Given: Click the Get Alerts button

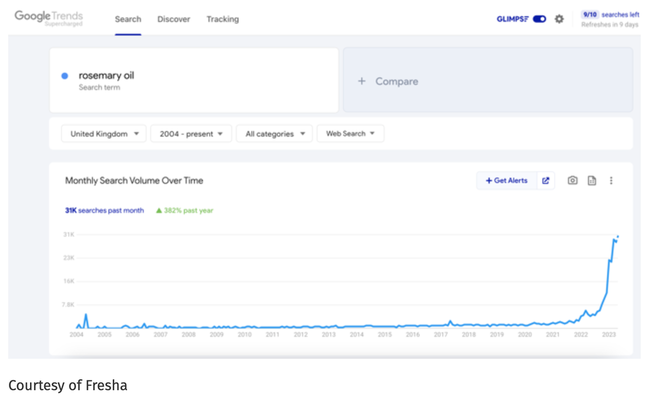Looking at the screenshot, I should point(507,181).
